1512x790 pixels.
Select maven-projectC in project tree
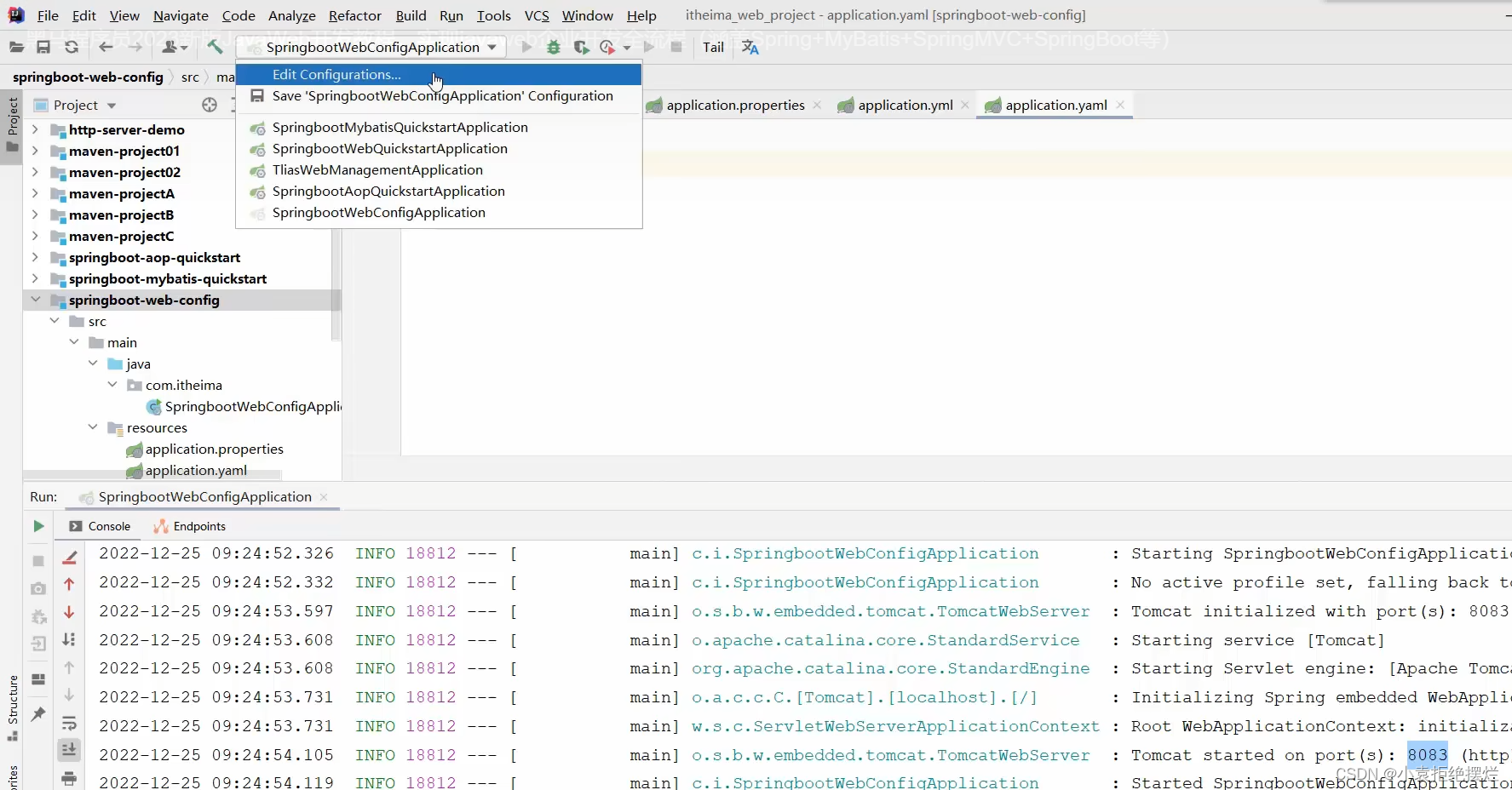tap(121, 236)
